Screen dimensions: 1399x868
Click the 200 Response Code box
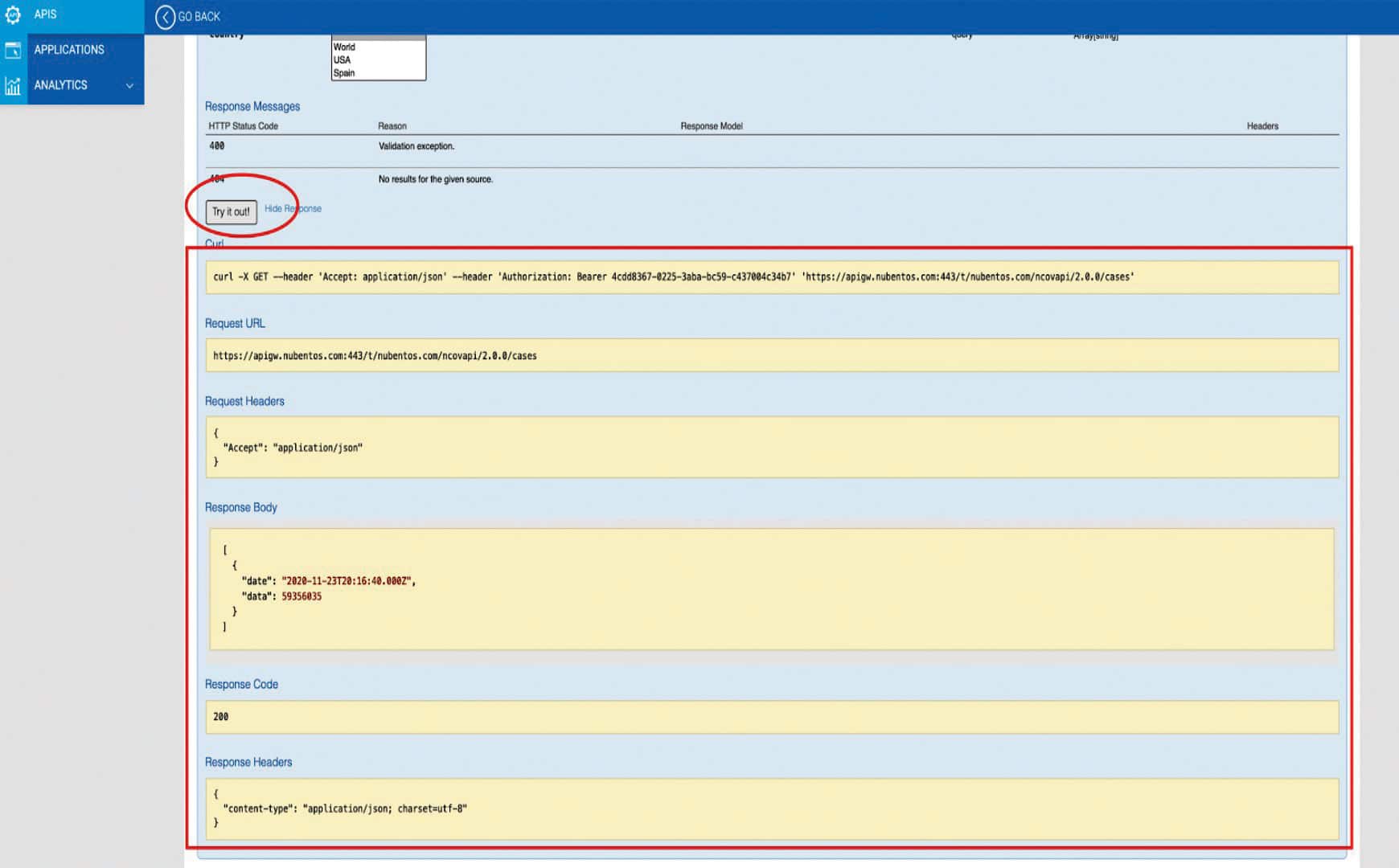click(771, 717)
